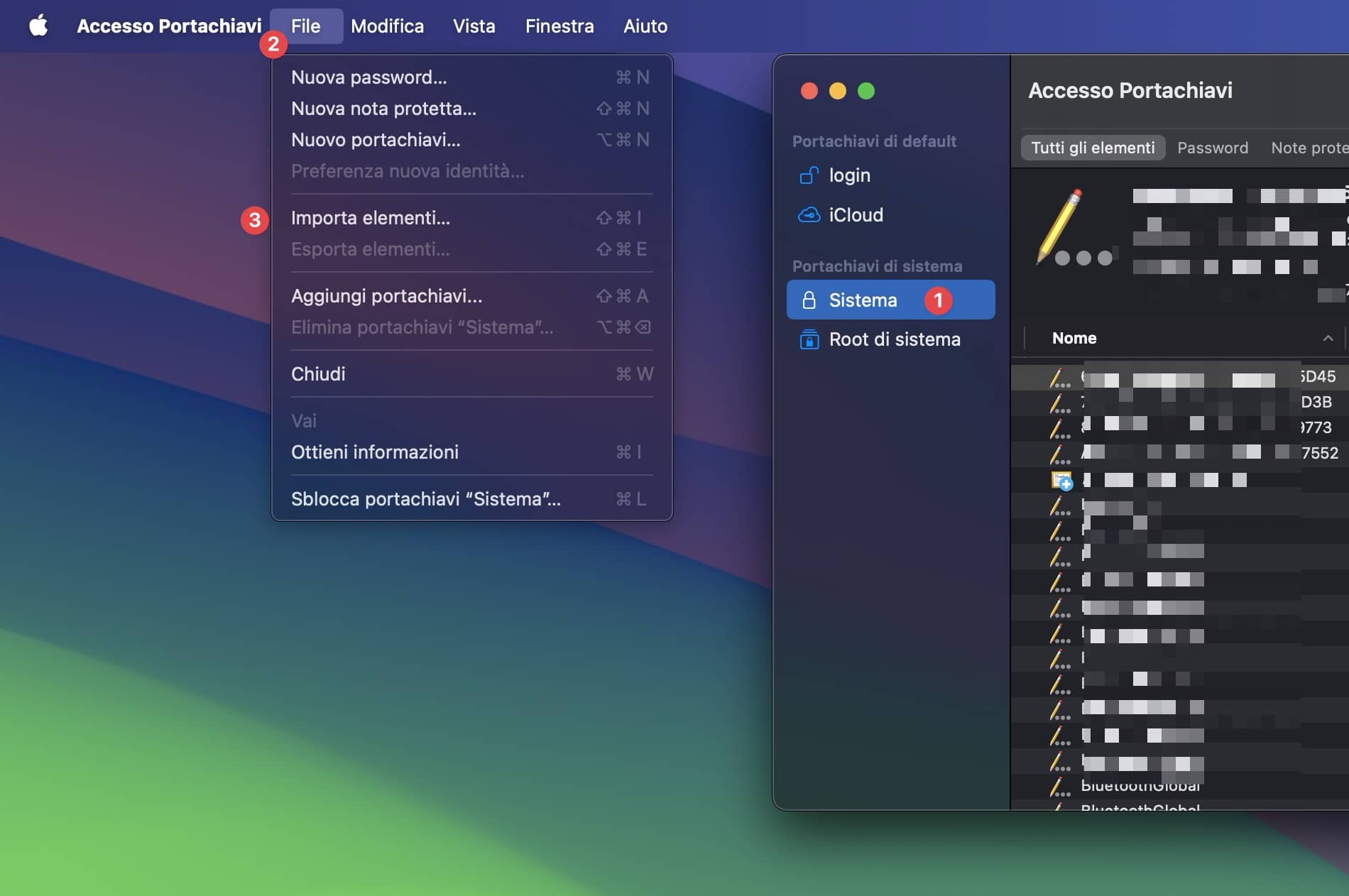Image resolution: width=1349 pixels, height=896 pixels.
Task: Open the File menu in menu bar
Action: (306, 26)
